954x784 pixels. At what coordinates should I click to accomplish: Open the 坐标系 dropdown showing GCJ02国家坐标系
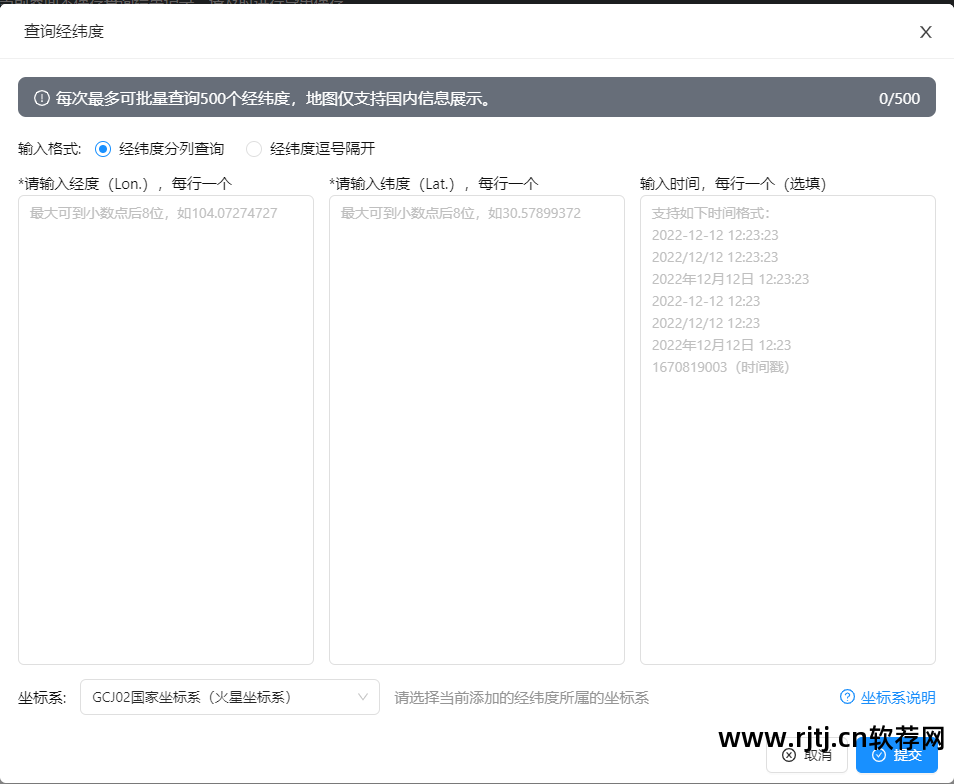pyautogui.click(x=220, y=697)
